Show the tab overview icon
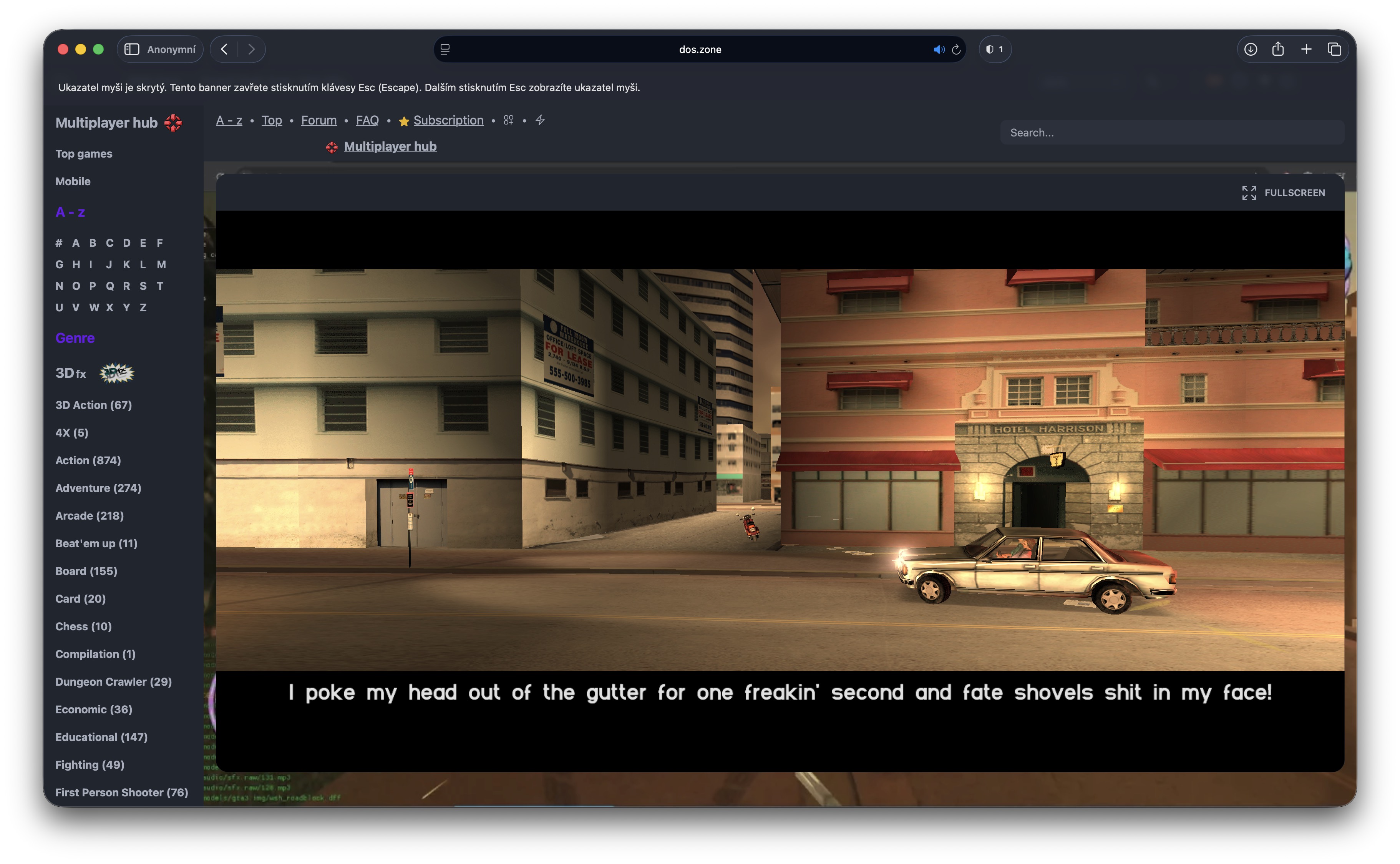Image resolution: width=1400 pixels, height=864 pixels. (1334, 49)
